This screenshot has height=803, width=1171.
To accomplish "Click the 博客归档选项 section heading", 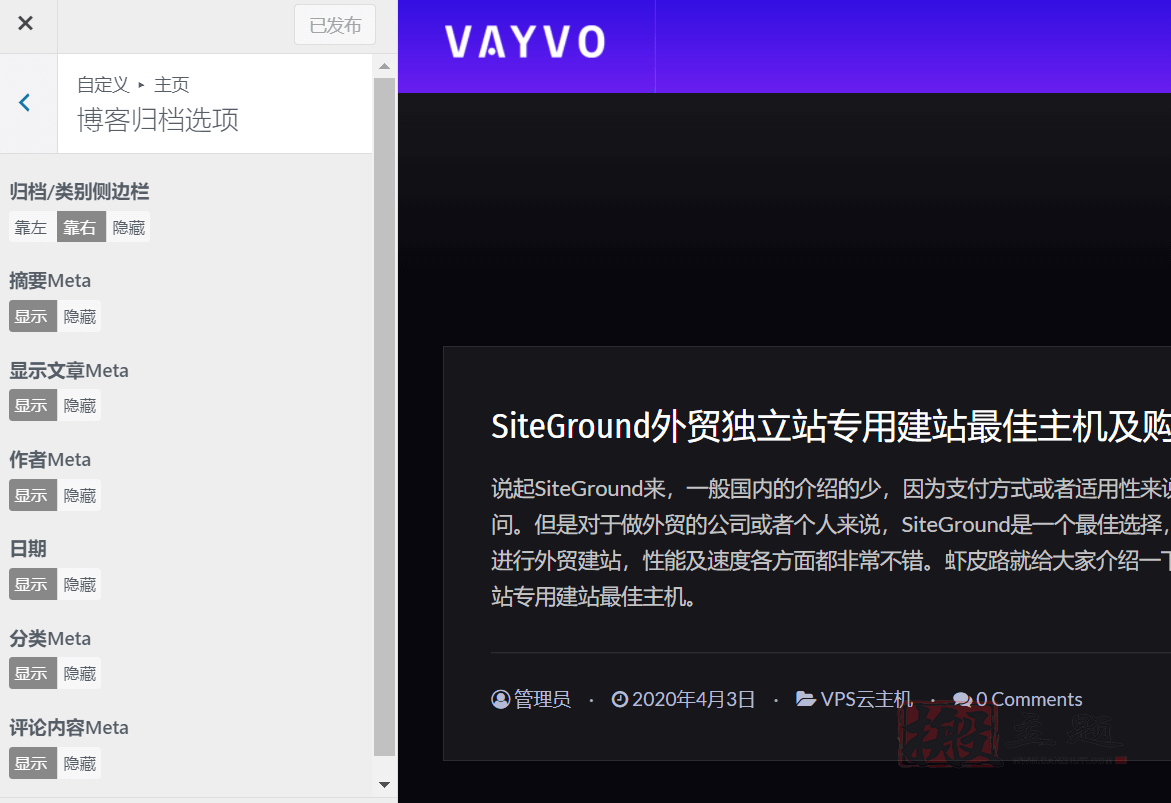I will (x=158, y=120).
